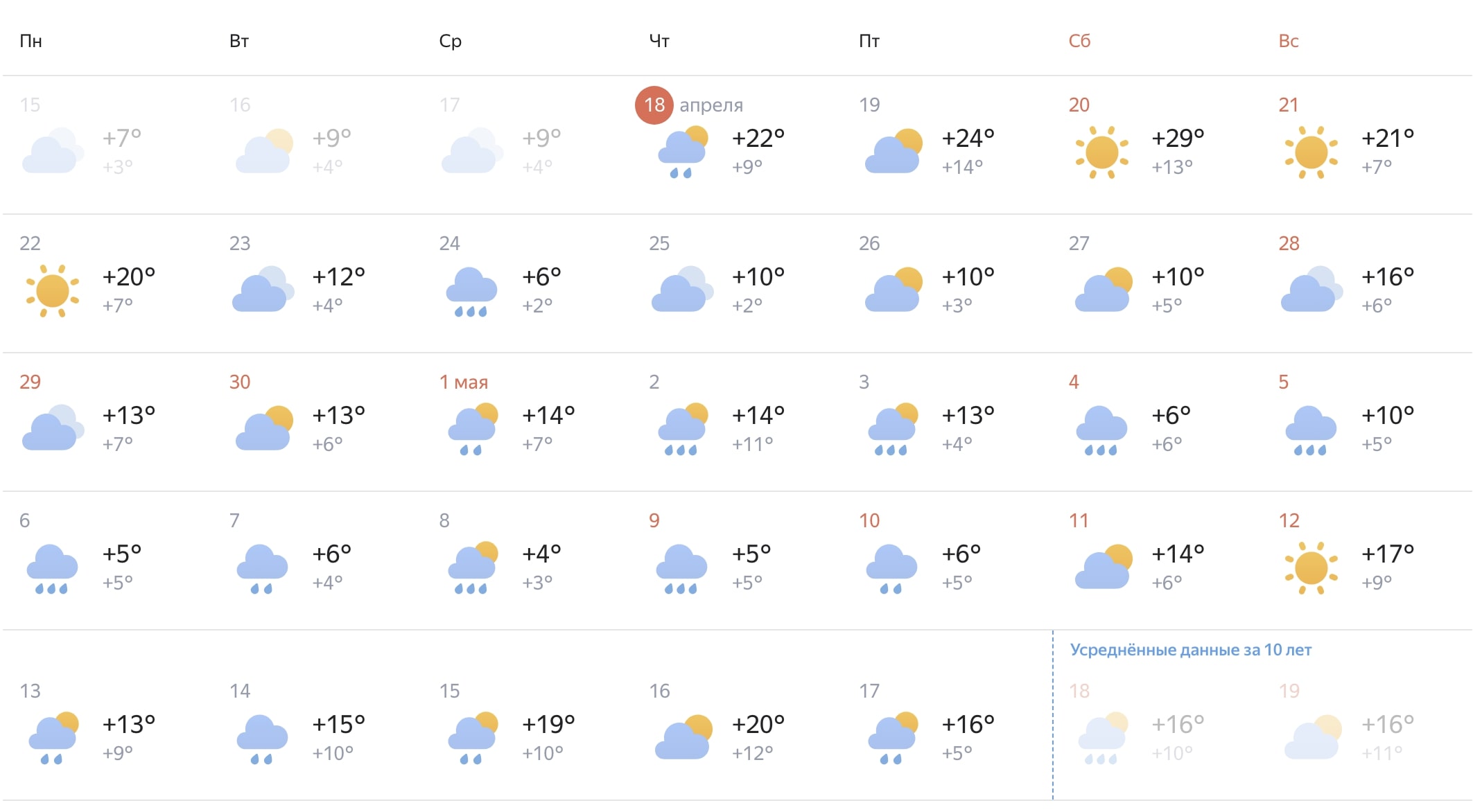Click the sun icon for May 12
1482x812 pixels.
[x=1311, y=568]
